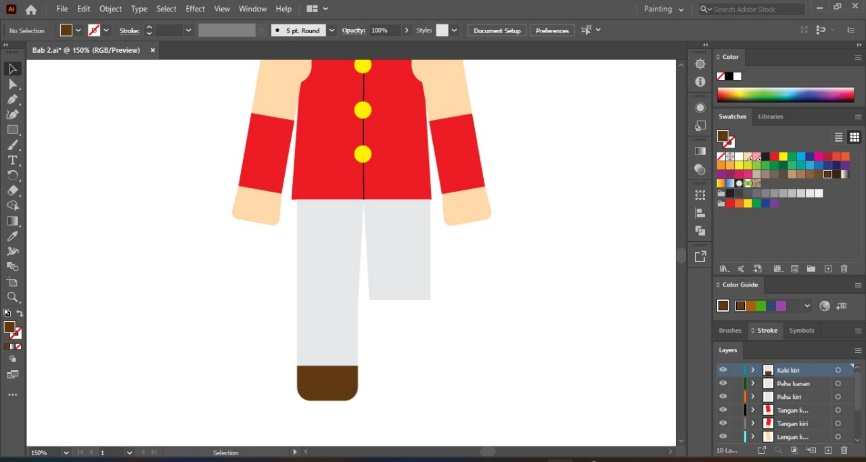
Task: Toggle target circle of Kaki kiri layer
Action: pos(838,370)
